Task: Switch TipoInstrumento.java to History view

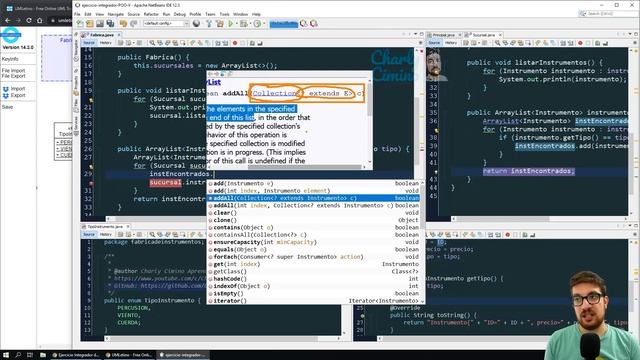Action: coord(106,235)
